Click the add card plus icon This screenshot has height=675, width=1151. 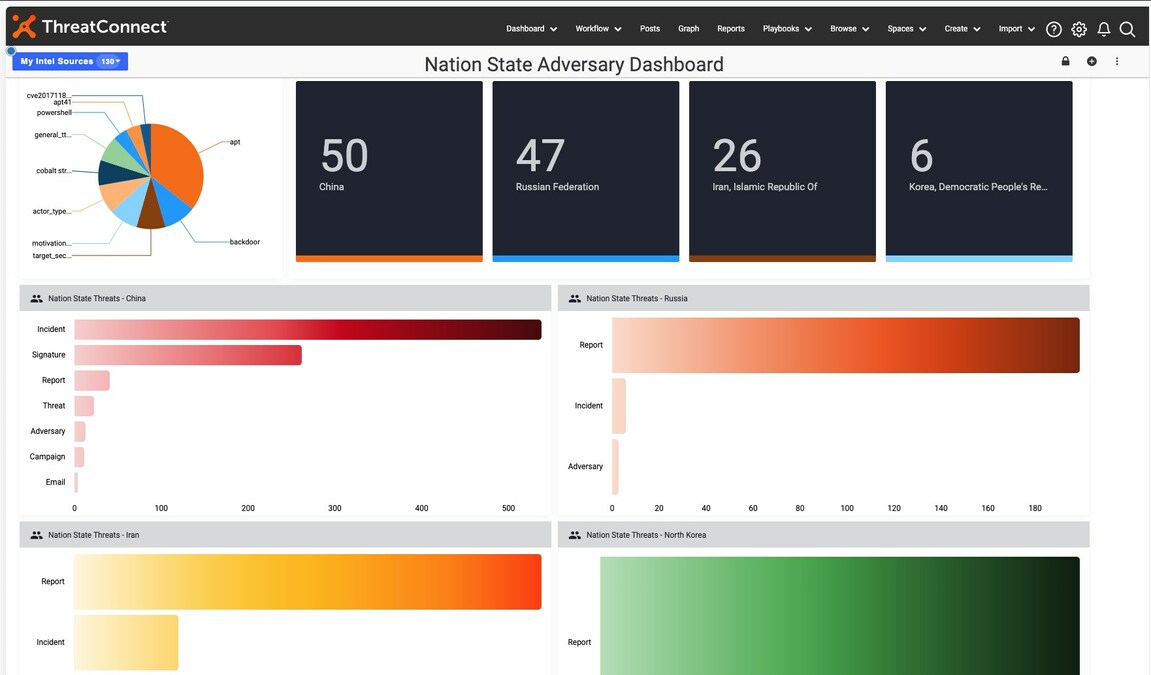(x=1092, y=61)
